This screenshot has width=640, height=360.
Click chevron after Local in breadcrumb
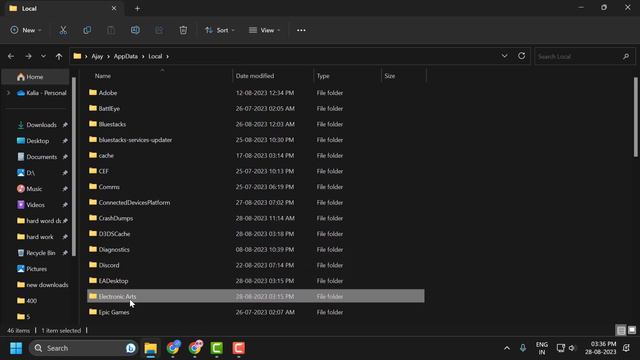pyautogui.click(x=167, y=56)
